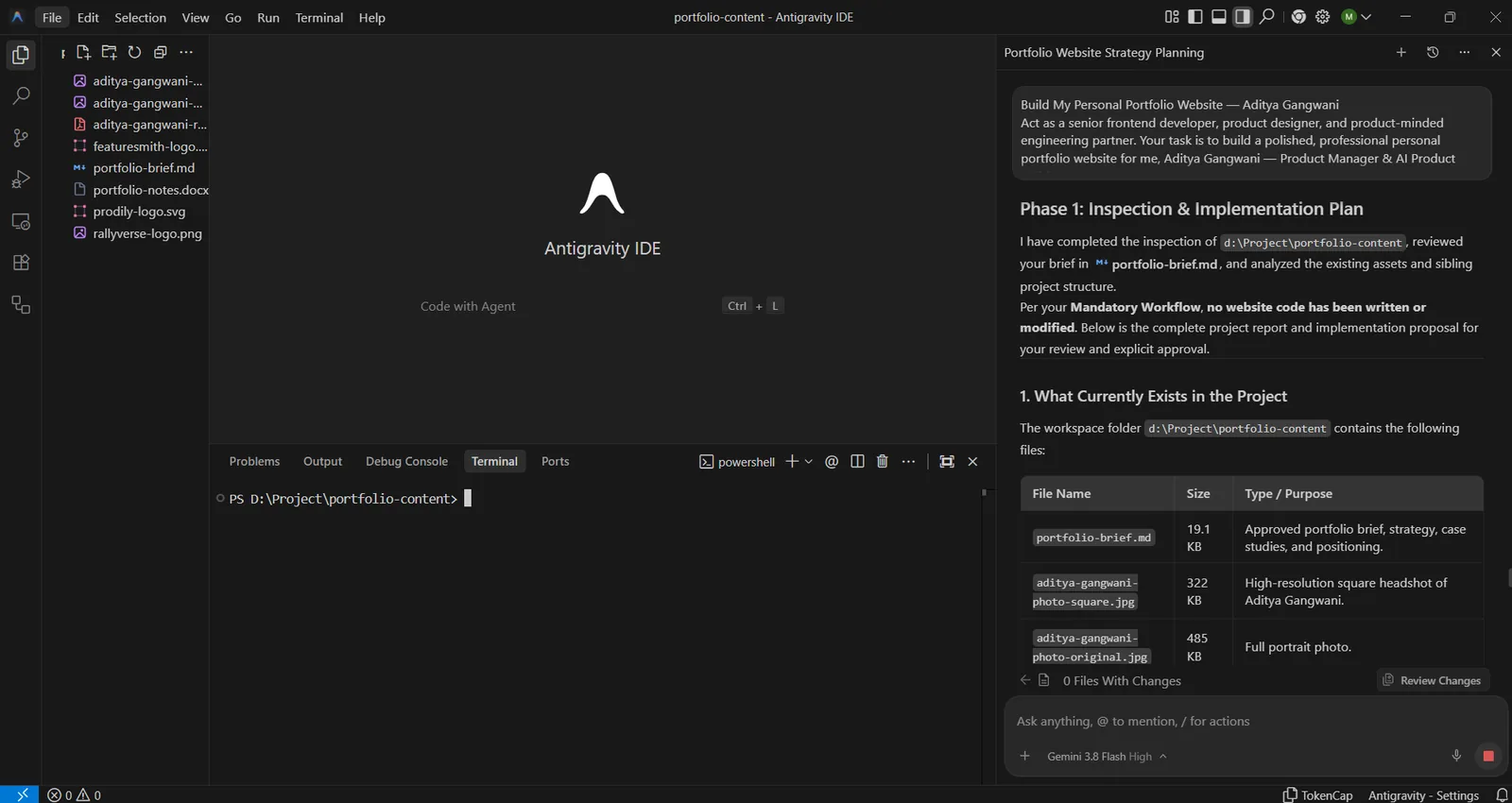Open the Remote Explorer view

(x=21, y=221)
